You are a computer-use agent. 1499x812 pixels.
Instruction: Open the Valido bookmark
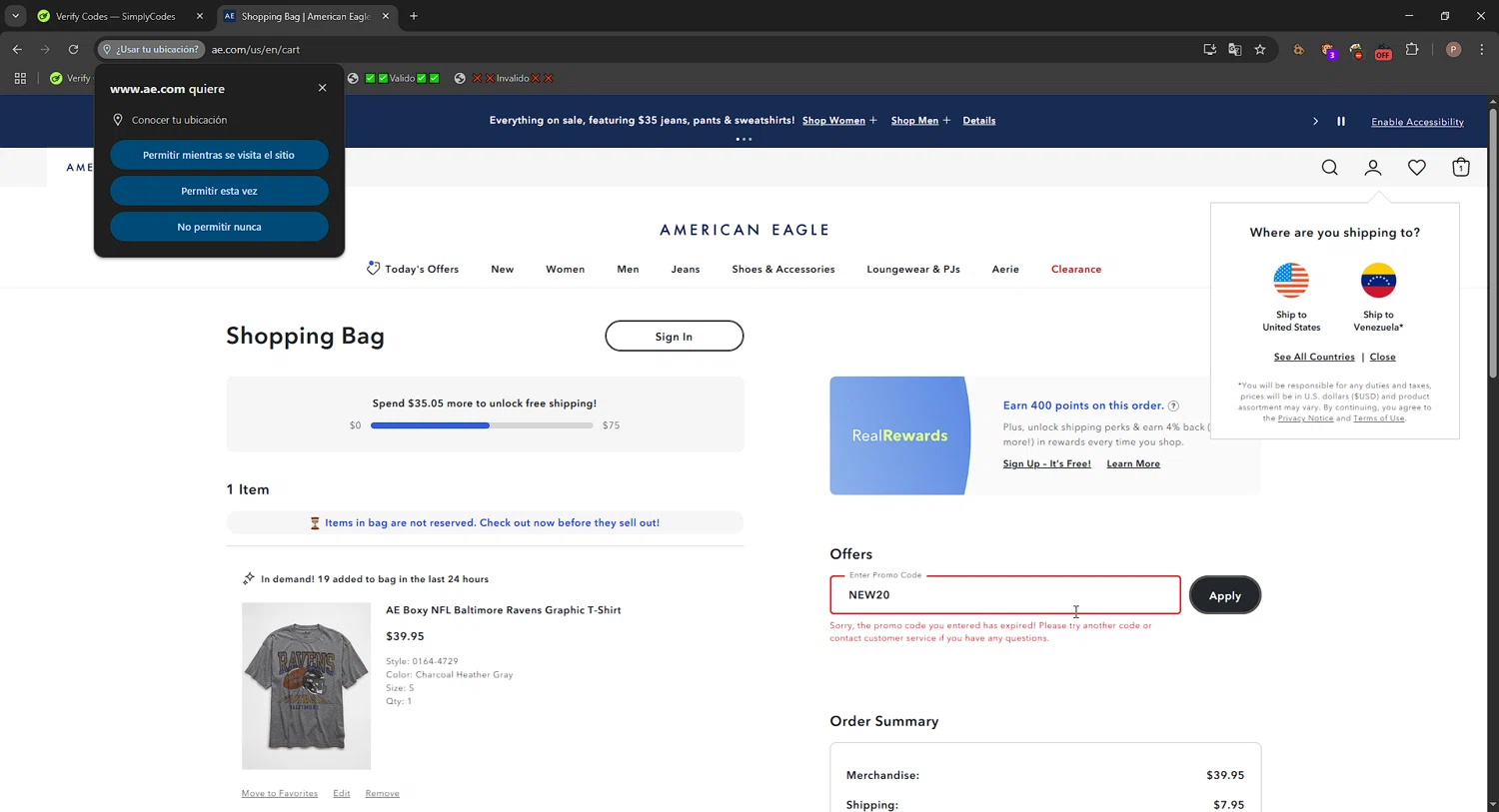tap(394, 78)
